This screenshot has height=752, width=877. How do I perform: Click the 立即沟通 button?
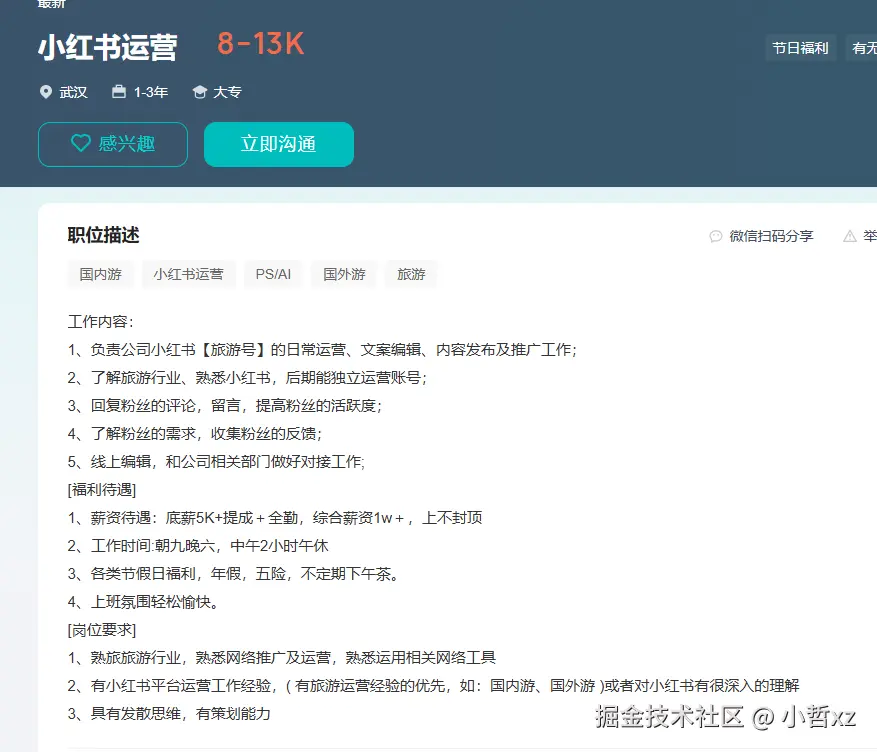(279, 144)
